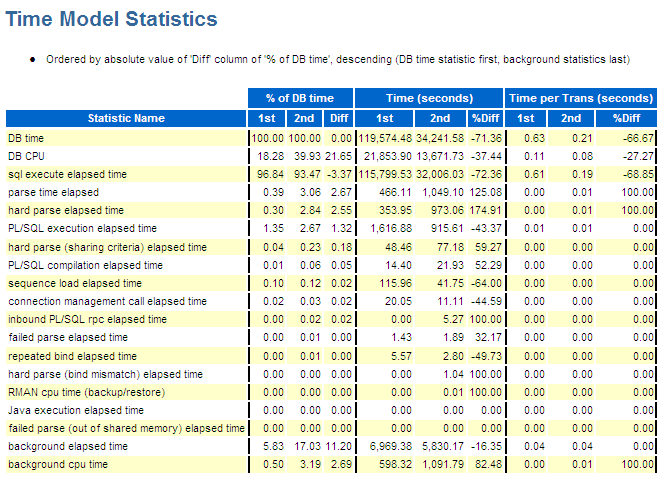This screenshot has height=489, width=667.
Task: Click the Statistic Name column header
Action: (126, 118)
